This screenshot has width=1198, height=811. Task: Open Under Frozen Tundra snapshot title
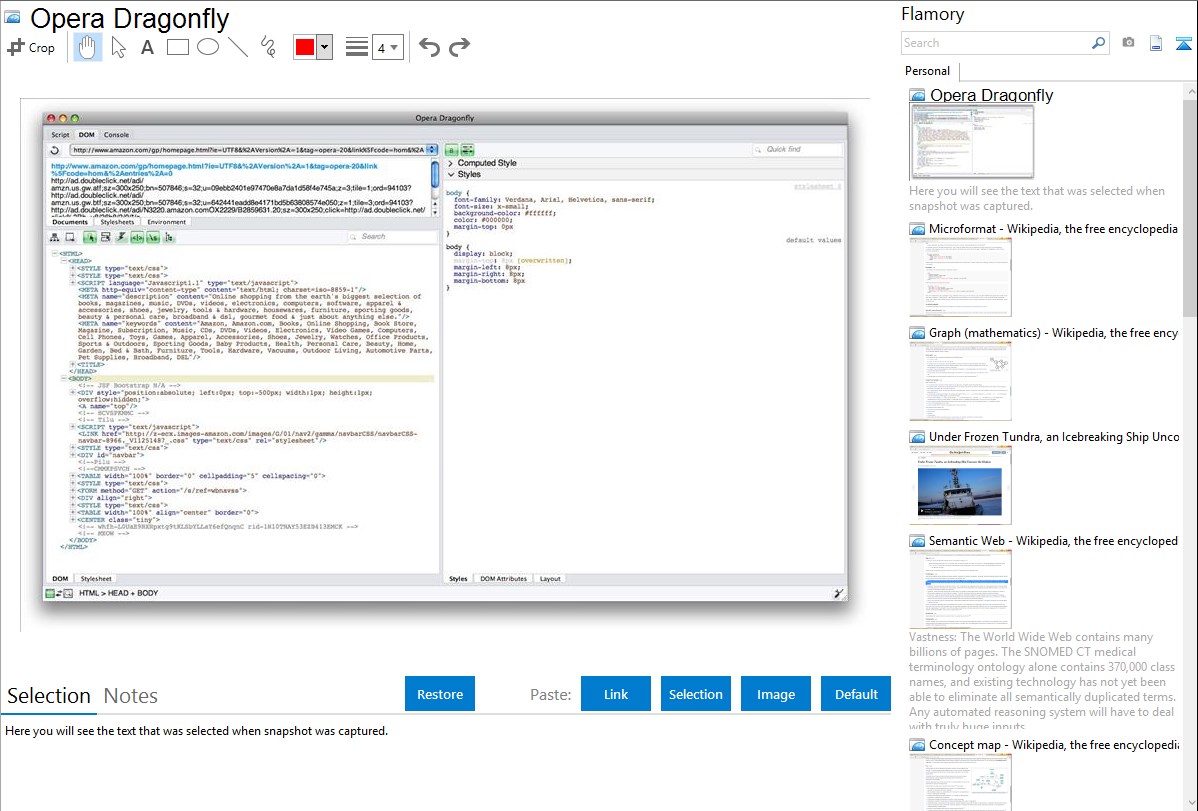[x=1054, y=436]
